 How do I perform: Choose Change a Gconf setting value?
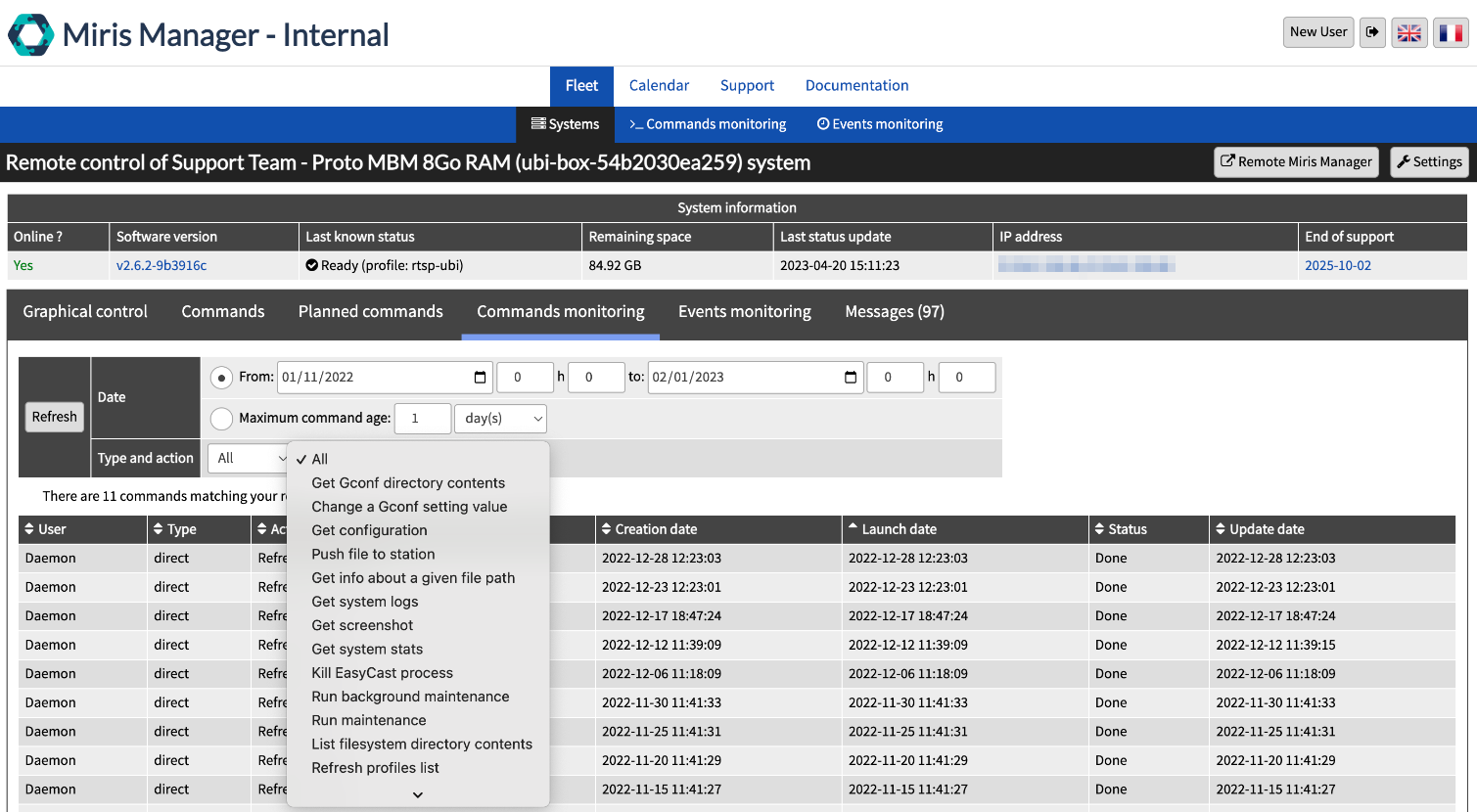point(419,507)
